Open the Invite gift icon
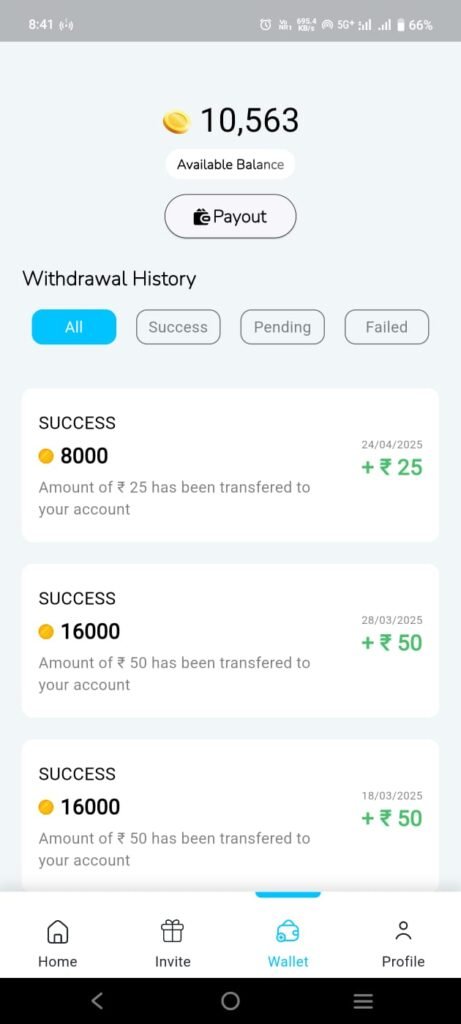 pos(172,932)
